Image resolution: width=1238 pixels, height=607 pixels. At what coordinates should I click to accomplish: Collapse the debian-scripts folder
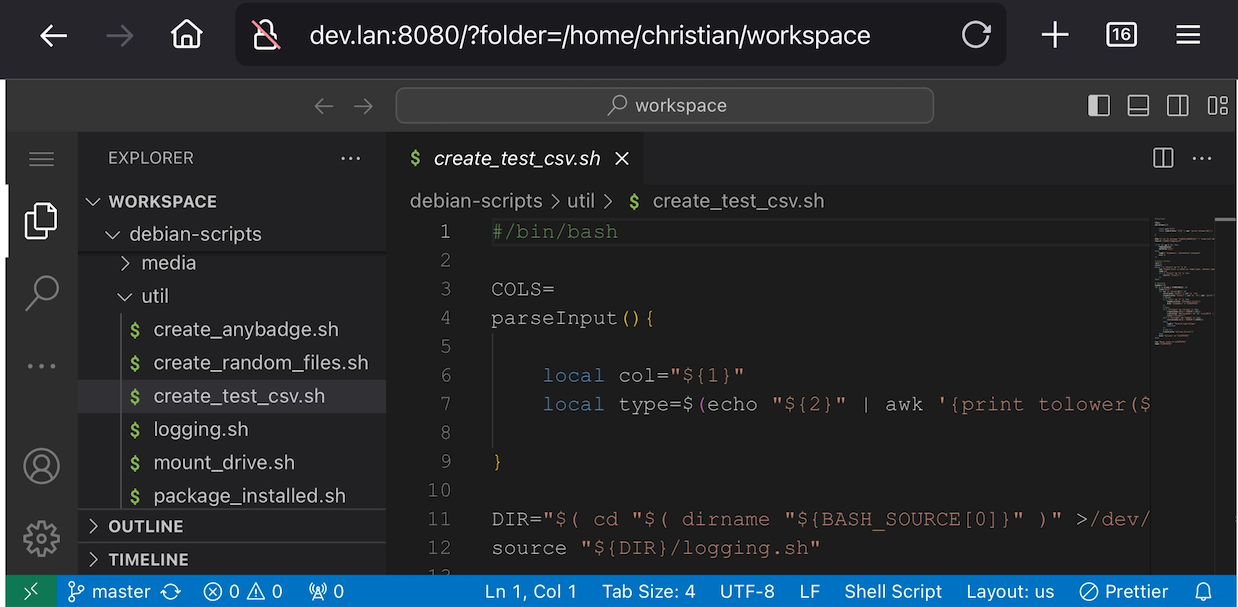(x=232, y=234)
